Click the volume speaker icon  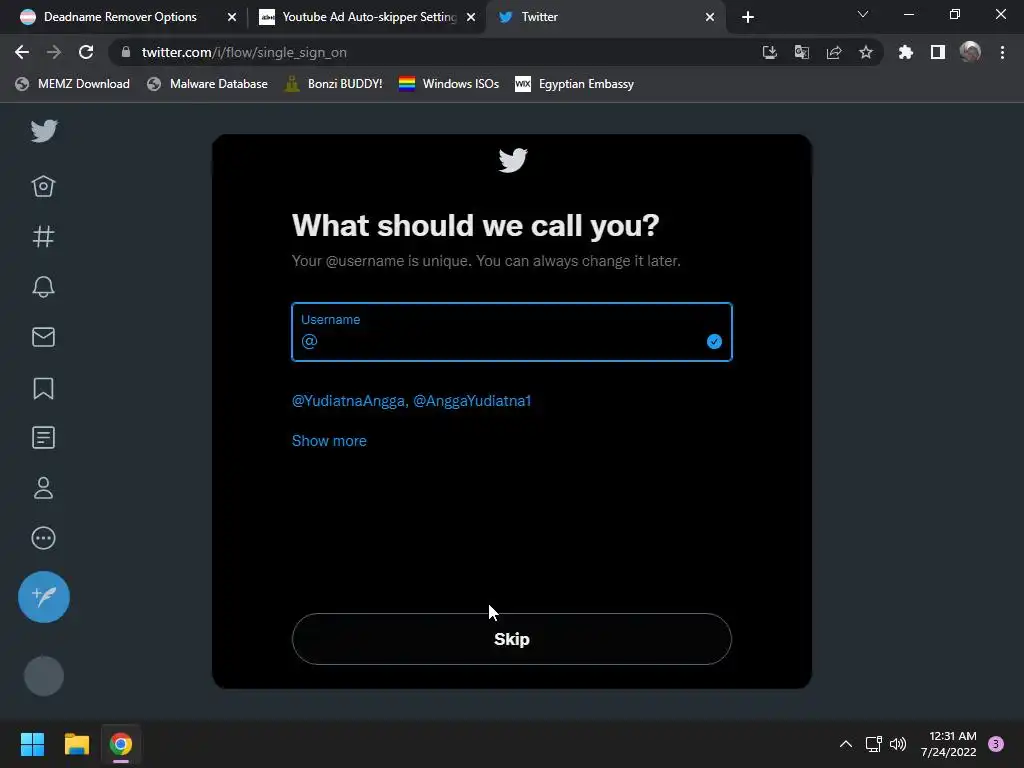pyautogui.click(x=898, y=744)
